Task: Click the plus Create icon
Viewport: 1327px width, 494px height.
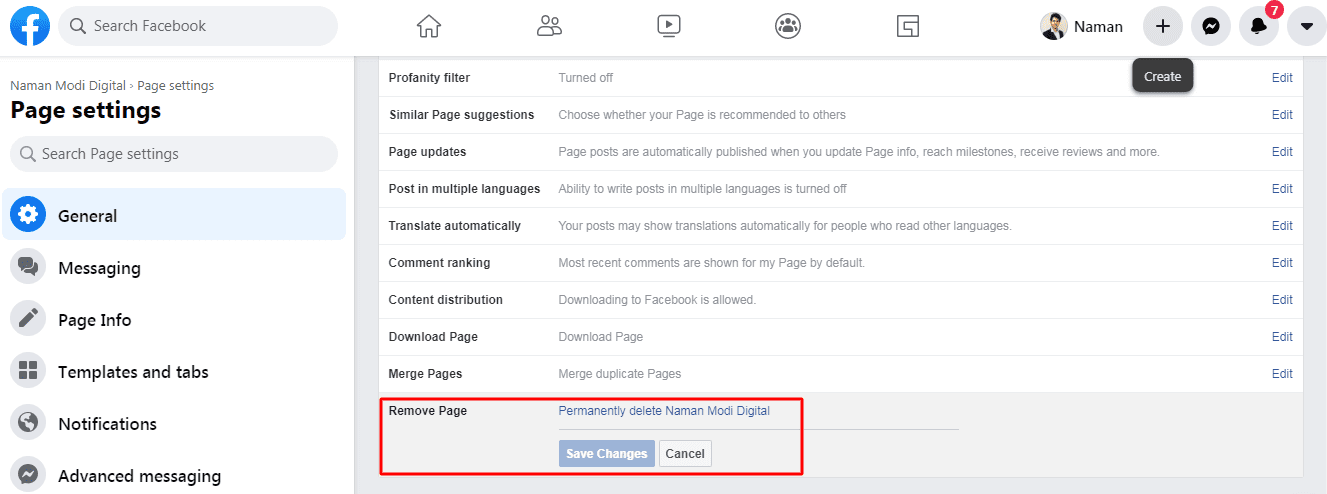Action: pos(1162,26)
